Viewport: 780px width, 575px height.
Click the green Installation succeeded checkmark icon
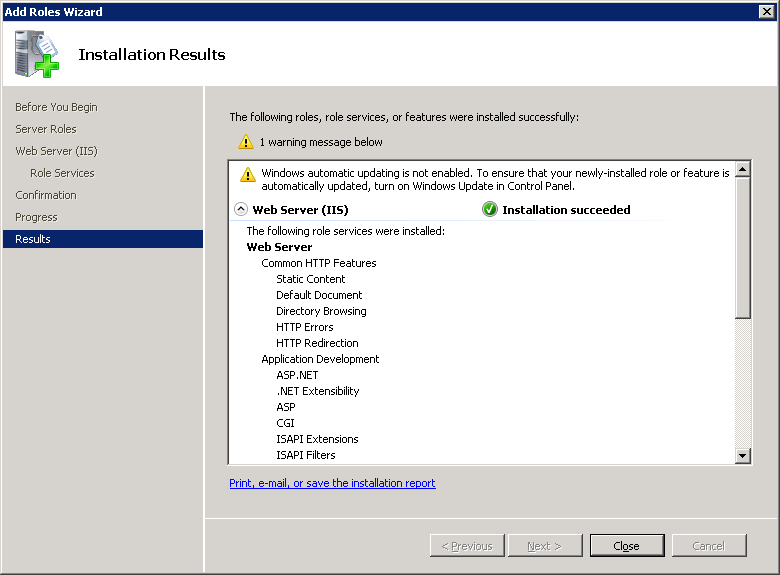pyautogui.click(x=490, y=210)
